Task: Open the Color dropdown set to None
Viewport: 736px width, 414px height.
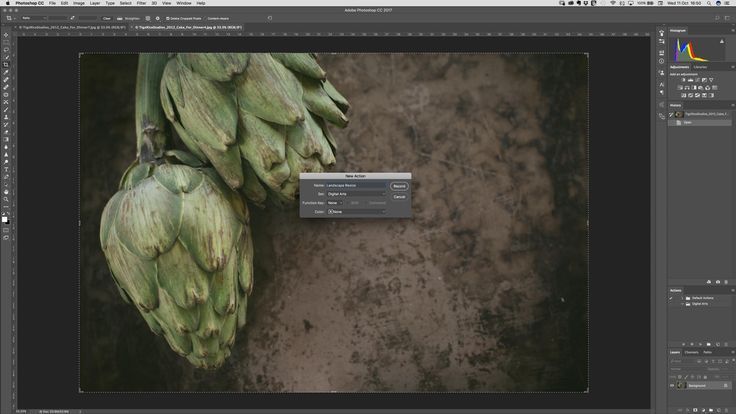Action: tap(356, 212)
